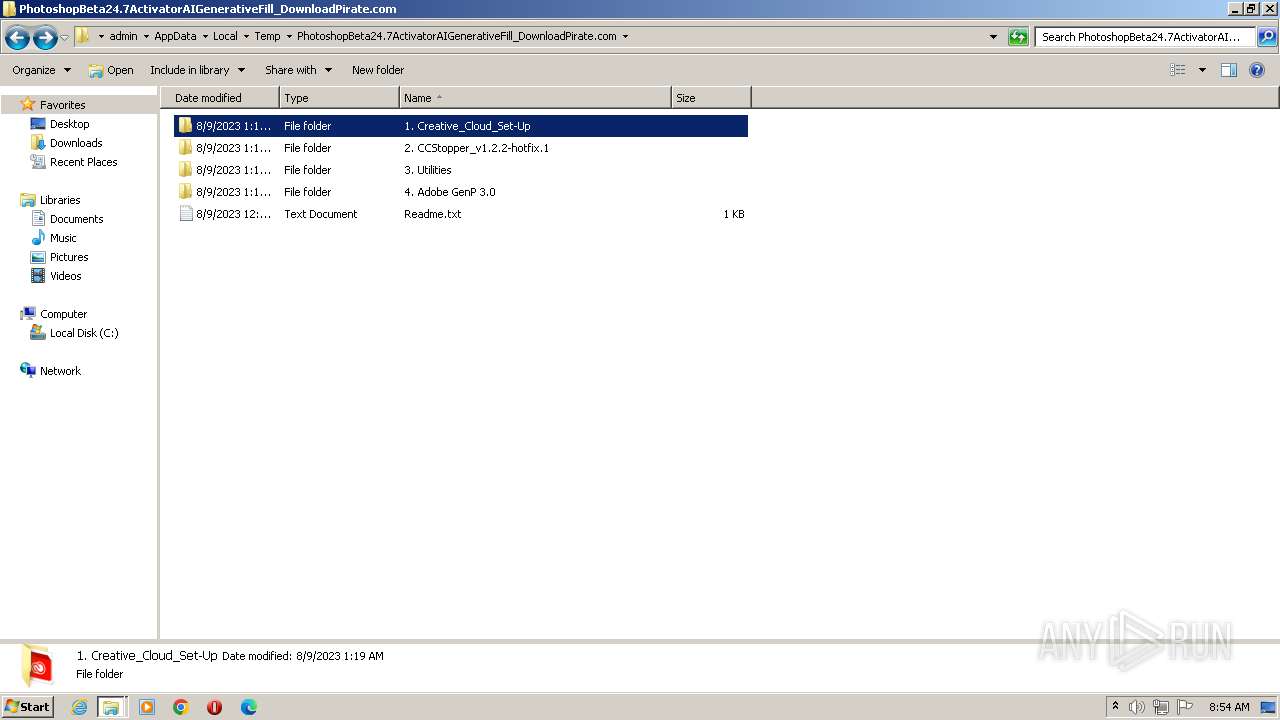
Task: Open the Action Center flag icon
Action: [1185, 707]
